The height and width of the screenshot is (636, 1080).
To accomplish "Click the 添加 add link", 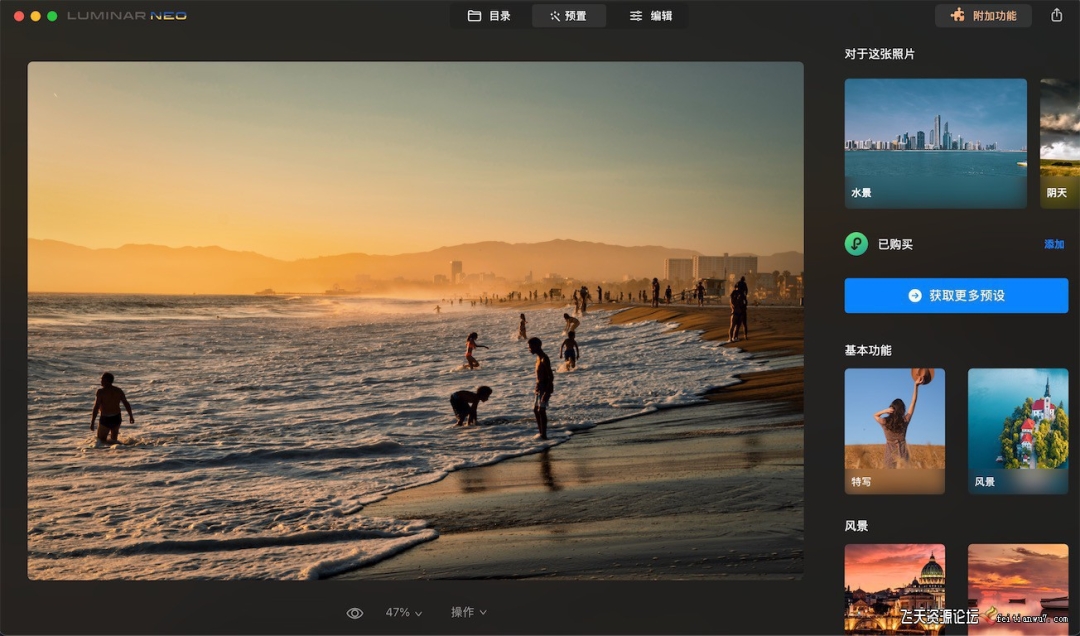I will 1054,244.
